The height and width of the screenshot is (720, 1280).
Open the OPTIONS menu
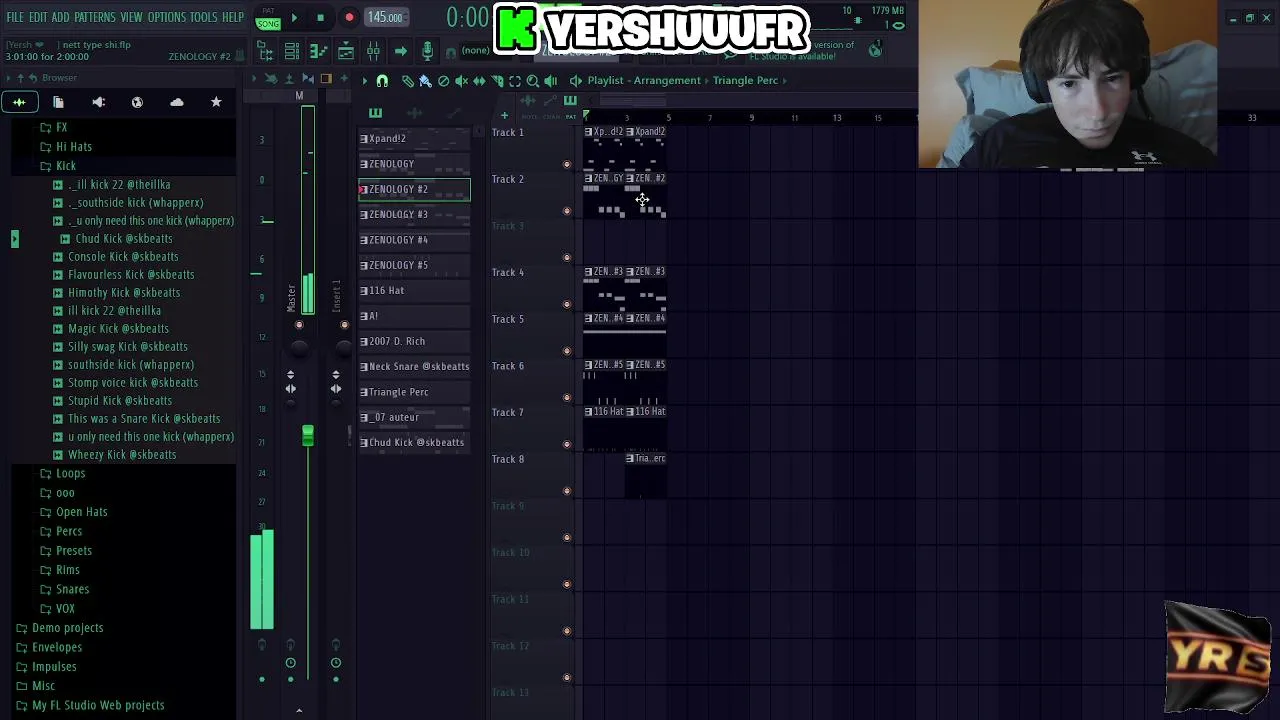[x=167, y=18]
